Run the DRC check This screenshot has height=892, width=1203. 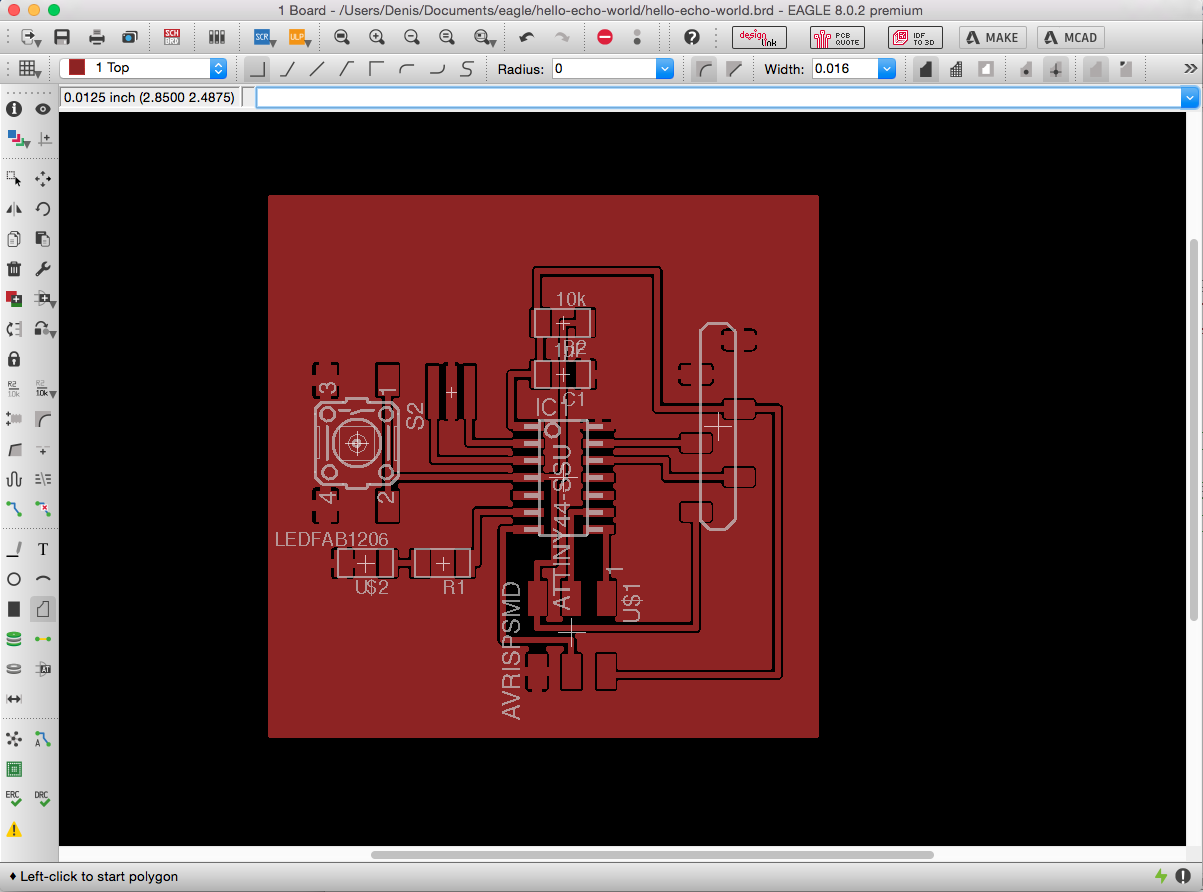coord(43,799)
